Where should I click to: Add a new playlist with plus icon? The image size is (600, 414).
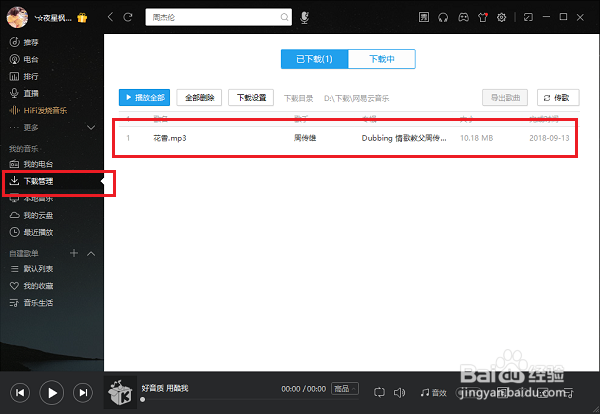point(74,253)
